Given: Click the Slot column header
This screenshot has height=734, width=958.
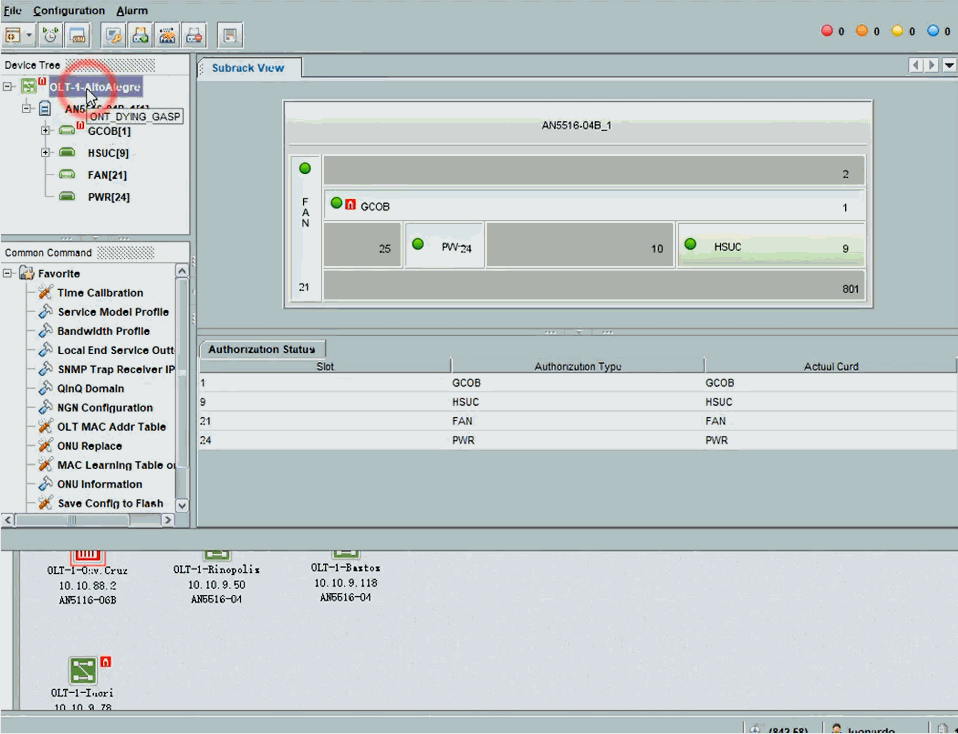Looking at the screenshot, I should point(325,366).
